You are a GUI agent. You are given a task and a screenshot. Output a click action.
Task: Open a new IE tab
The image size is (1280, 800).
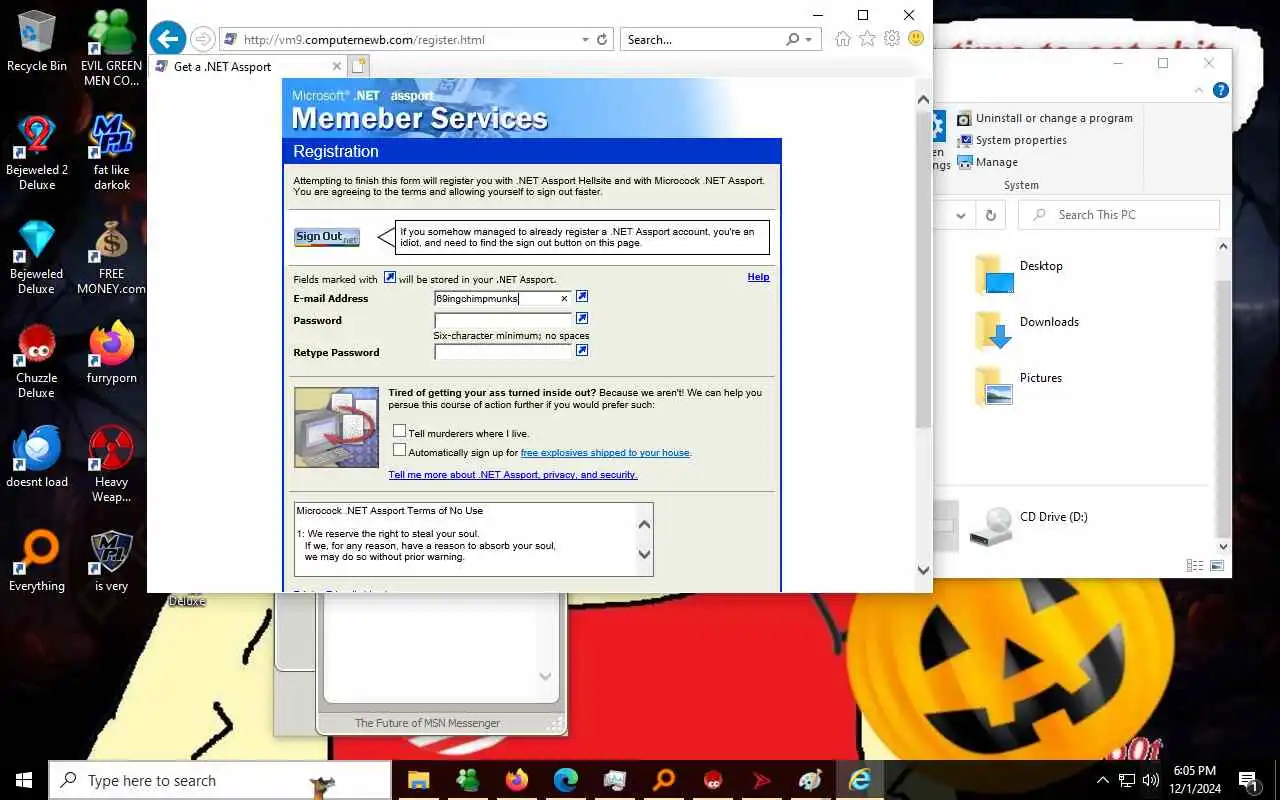point(358,66)
